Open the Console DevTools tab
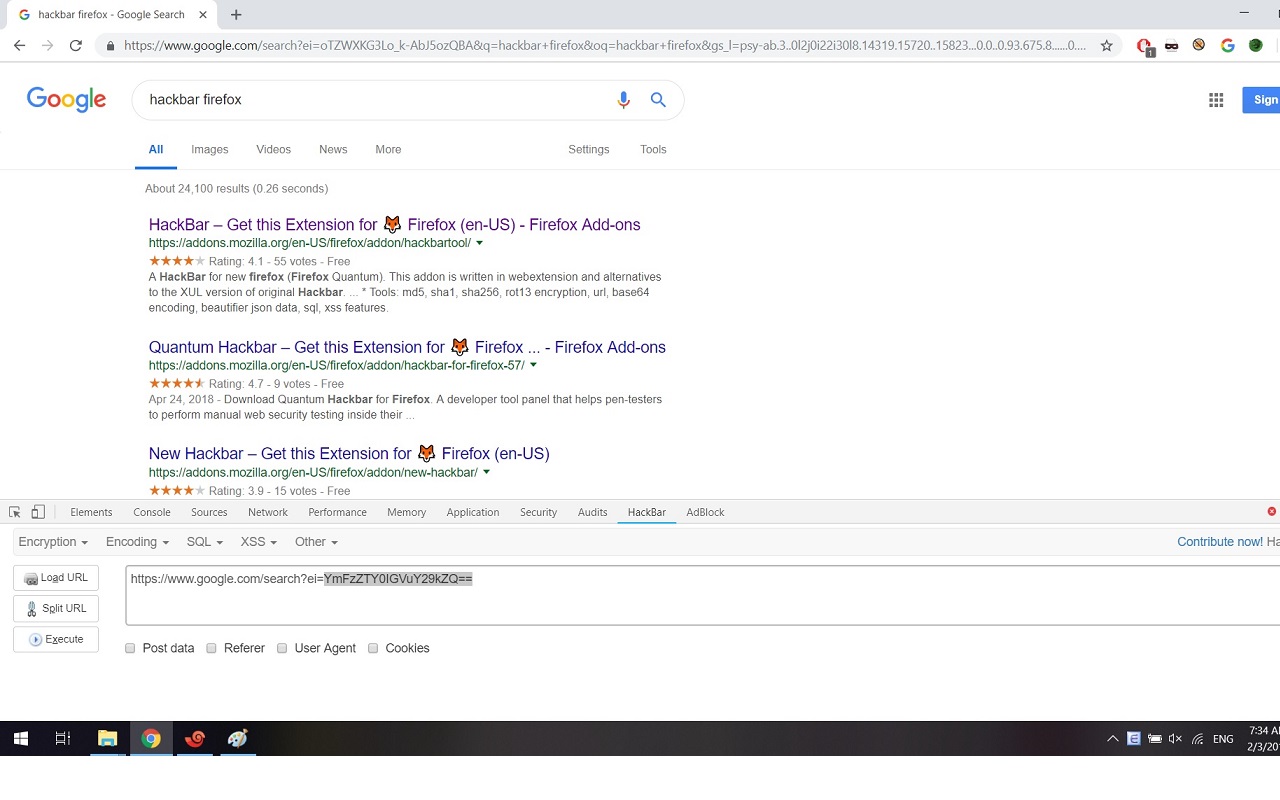1280x800 pixels. [x=152, y=512]
